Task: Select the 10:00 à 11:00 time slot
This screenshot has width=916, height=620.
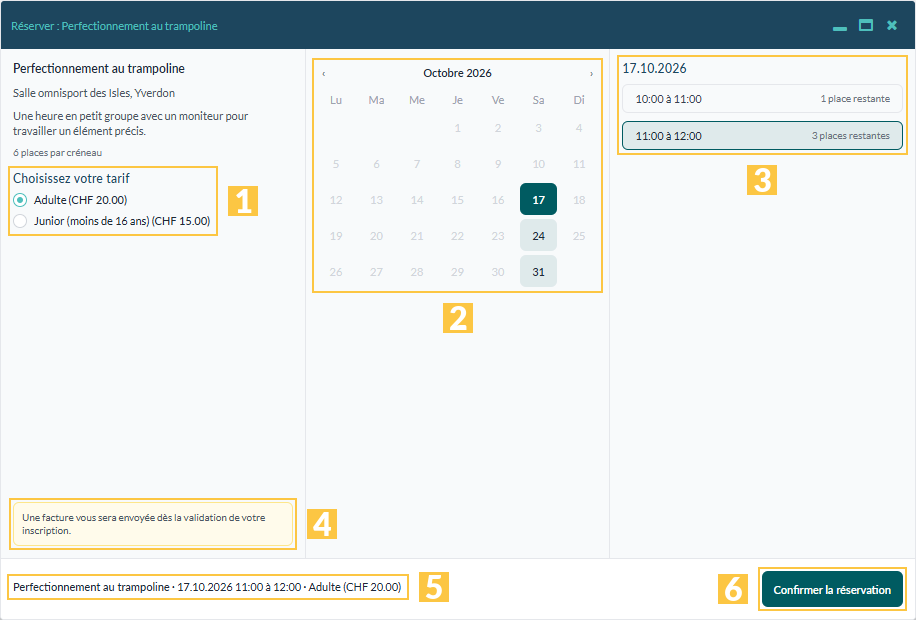Action: tap(762, 99)
